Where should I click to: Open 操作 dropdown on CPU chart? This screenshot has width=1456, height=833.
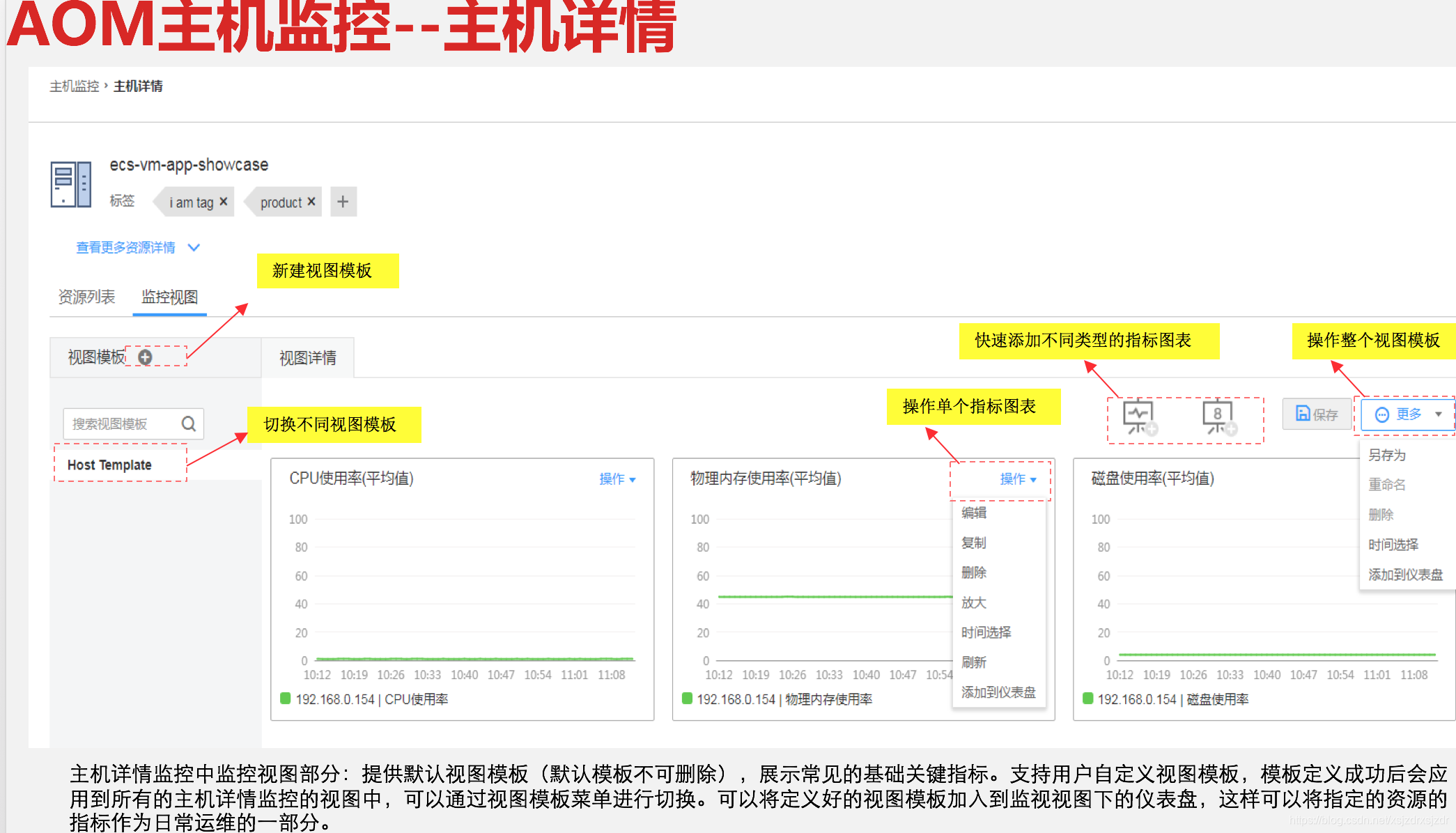(617, 479)
